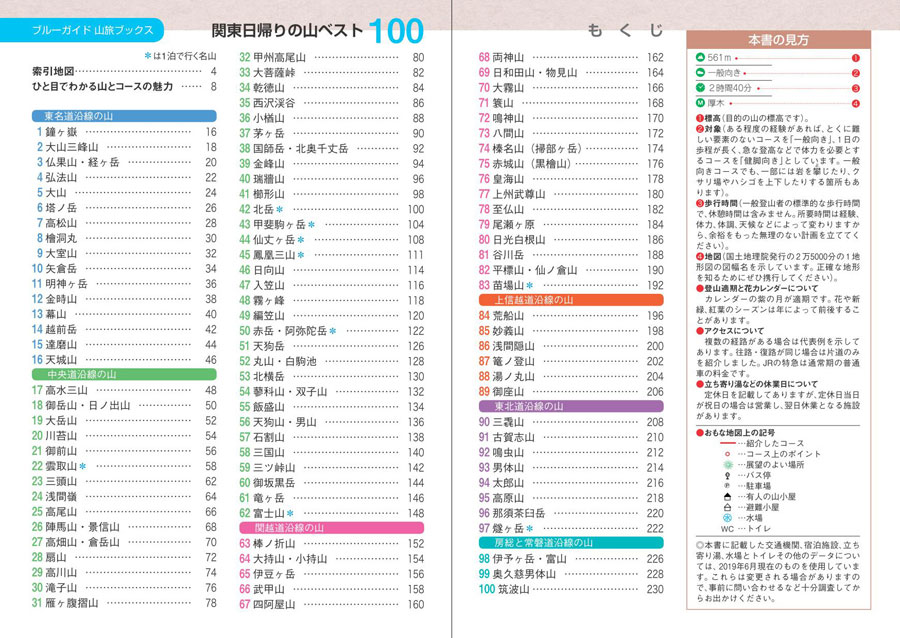Select the blue 東名道沿線の山 section header
Screen dimensions: 900x638
[x=124, y=116]
